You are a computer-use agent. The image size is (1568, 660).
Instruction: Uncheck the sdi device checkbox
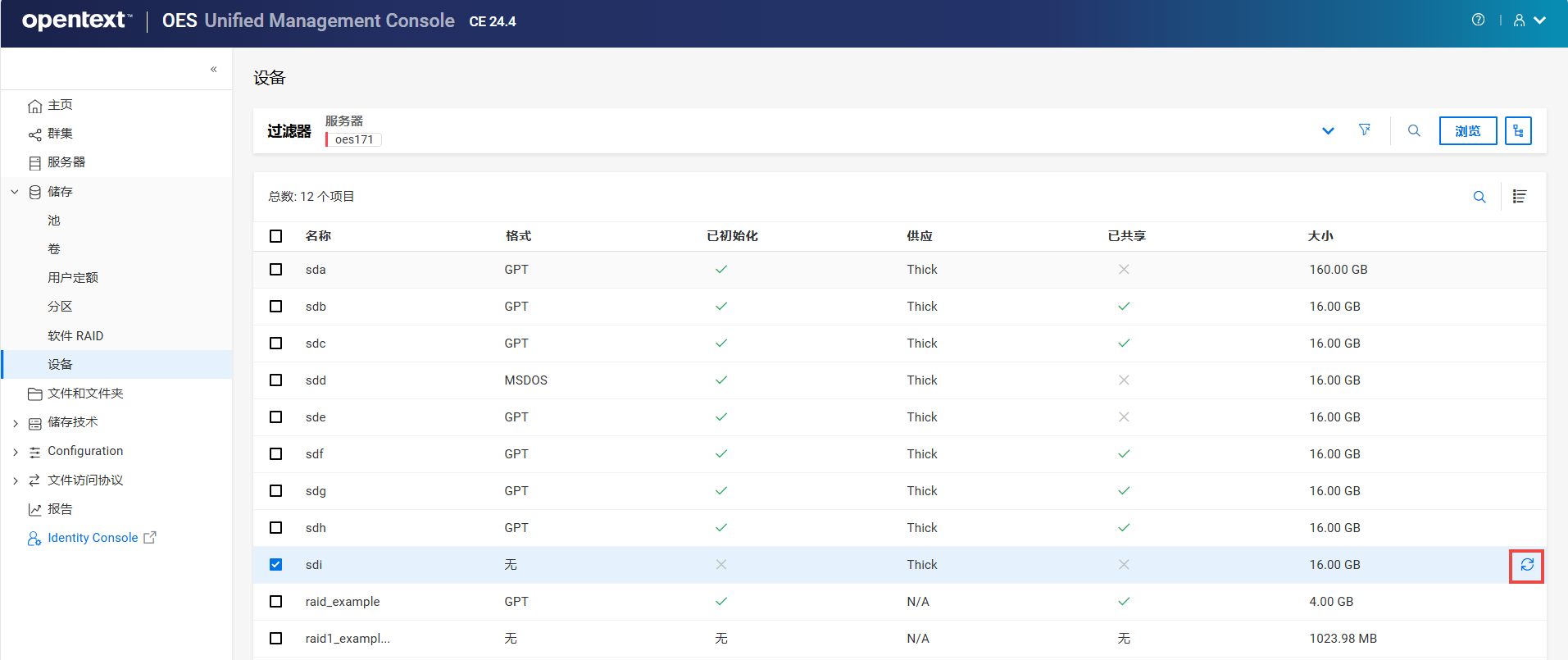[x=276, y=565]
